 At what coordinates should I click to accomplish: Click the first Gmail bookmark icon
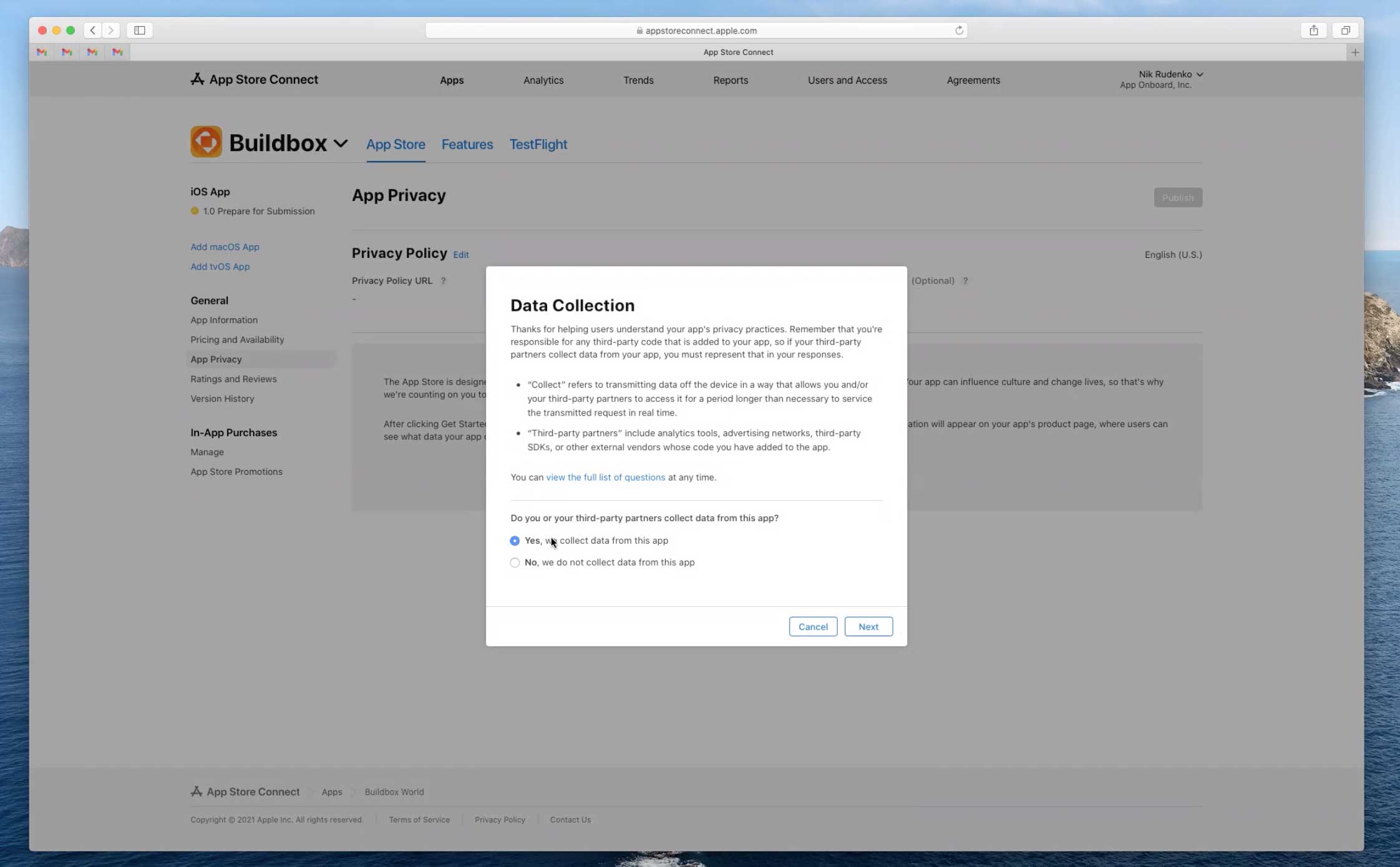(x=42, y=52)
